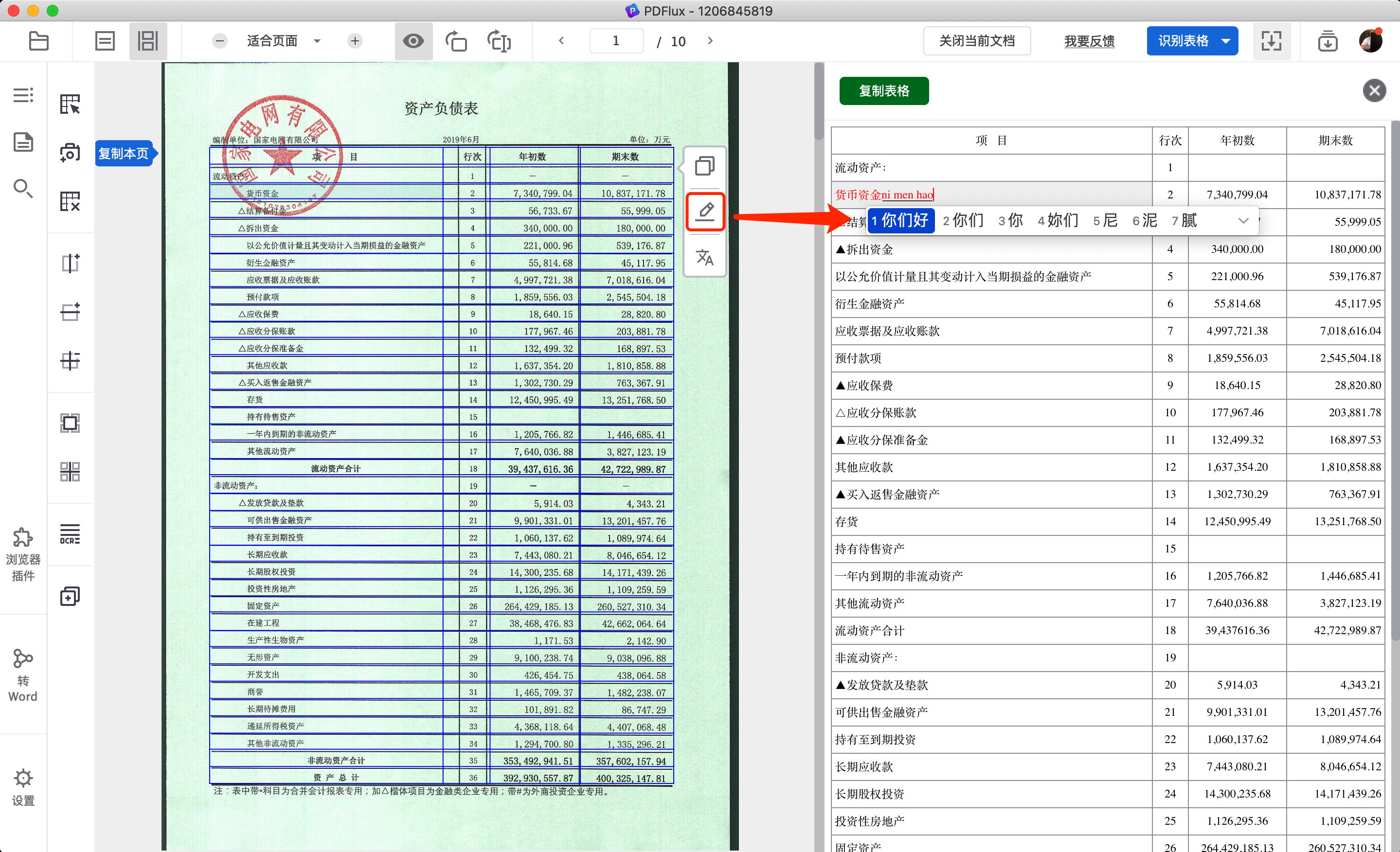Click the page number input field
The width and height of the screenshot is (1400, 852).
pos(616,41)
